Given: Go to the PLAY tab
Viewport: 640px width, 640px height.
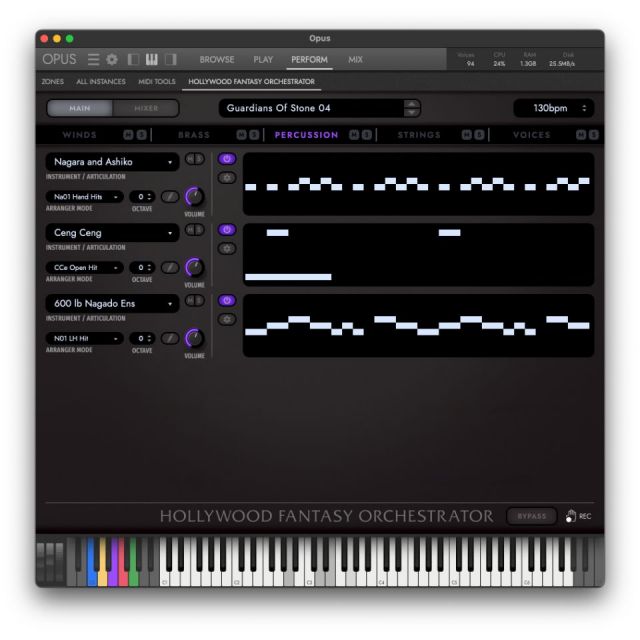Looking at the screenshot, I should [263, 60].
